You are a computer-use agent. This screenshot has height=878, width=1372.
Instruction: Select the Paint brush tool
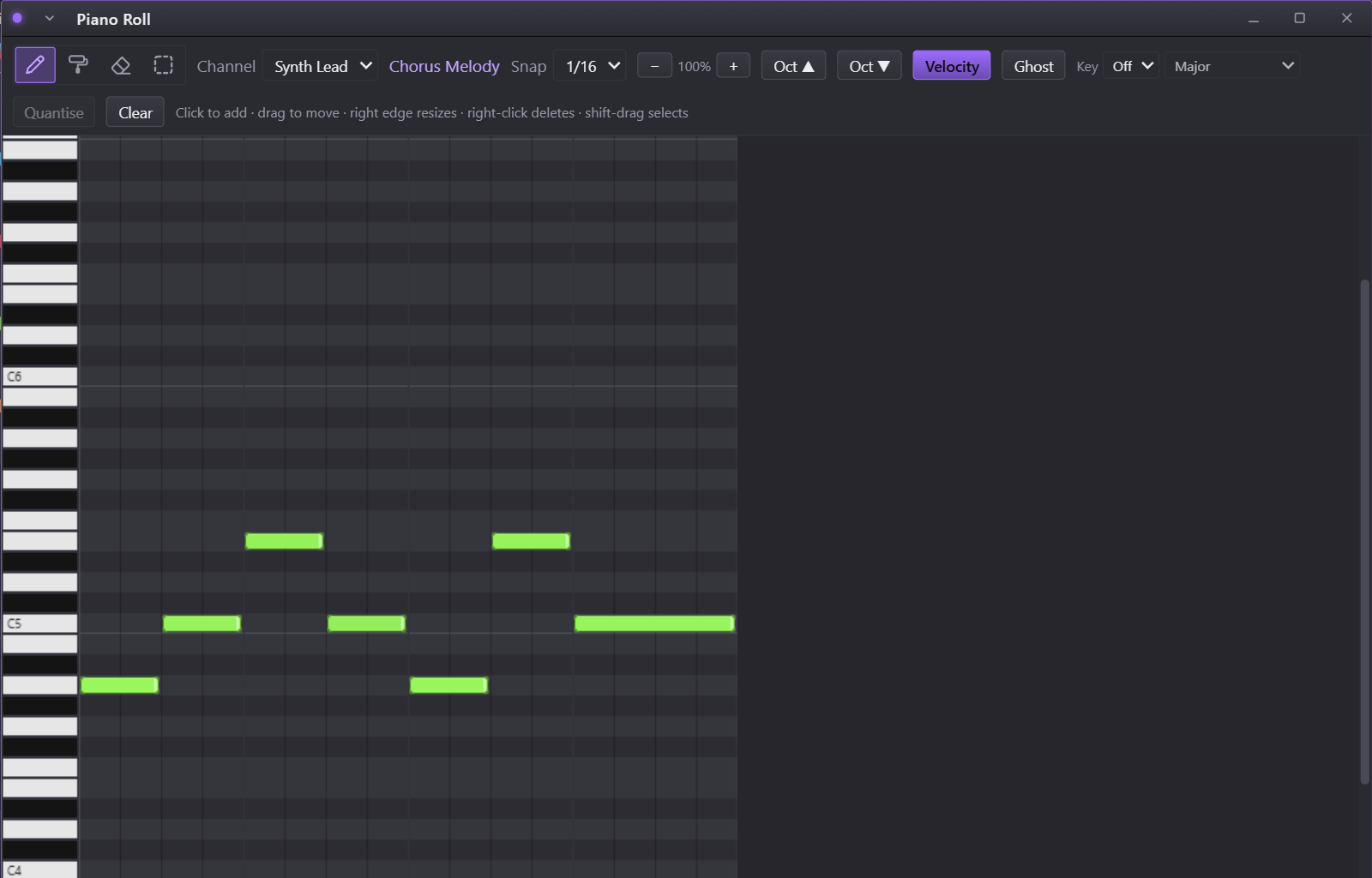pos(78,65)
